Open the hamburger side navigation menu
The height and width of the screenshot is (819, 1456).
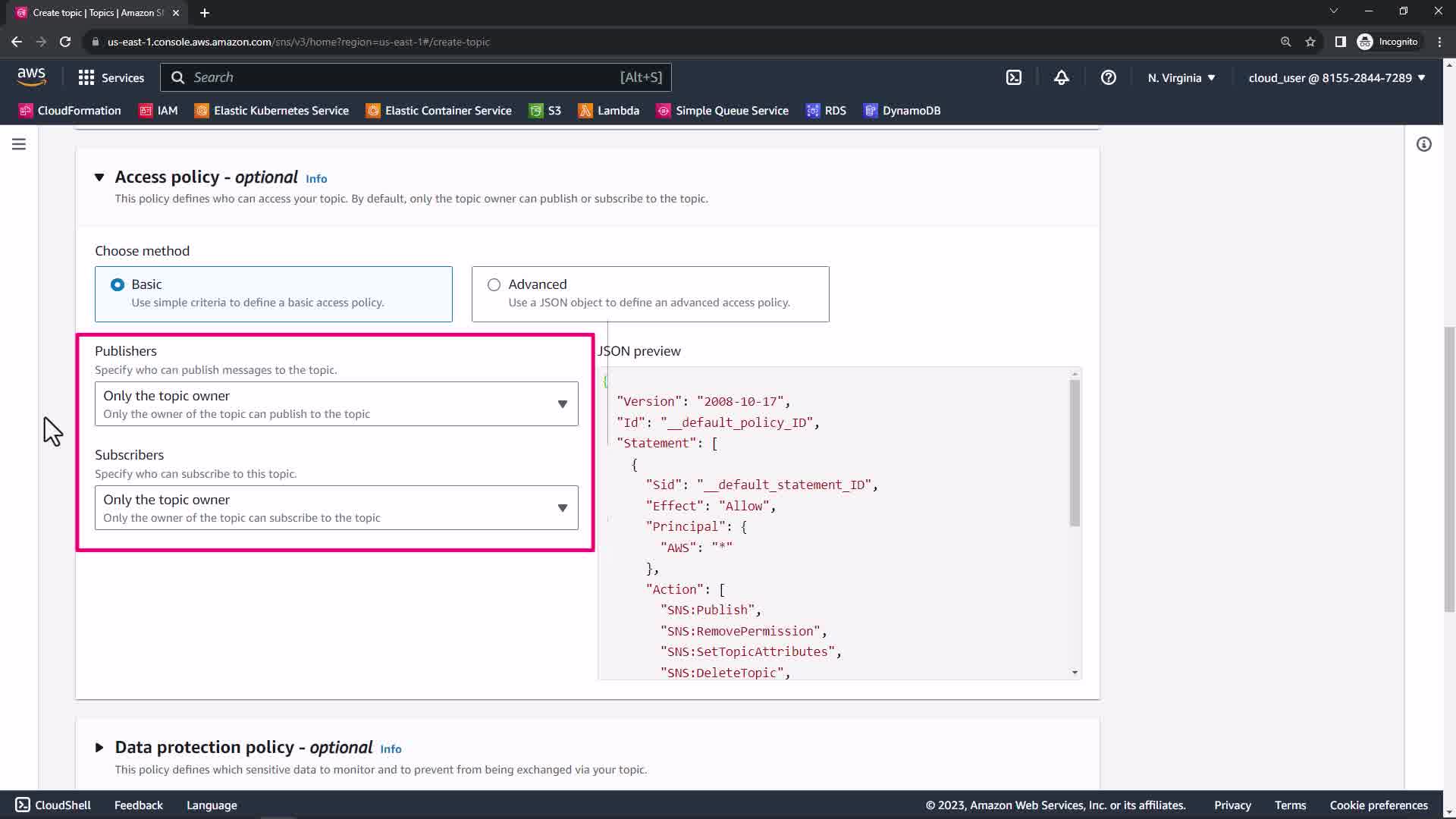(19, 144)
